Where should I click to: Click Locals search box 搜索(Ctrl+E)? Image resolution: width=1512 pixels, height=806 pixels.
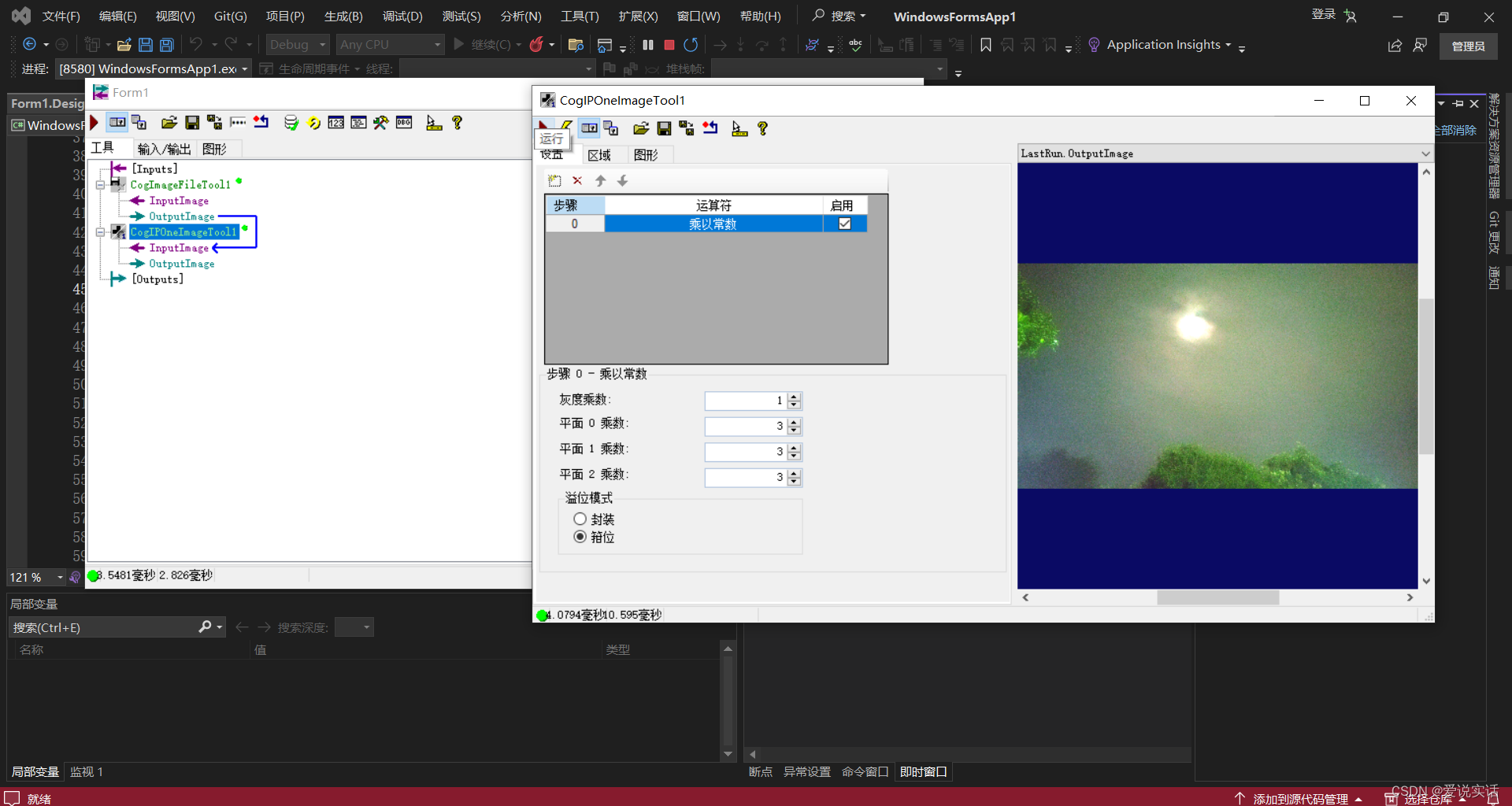[x=102, y=627]
